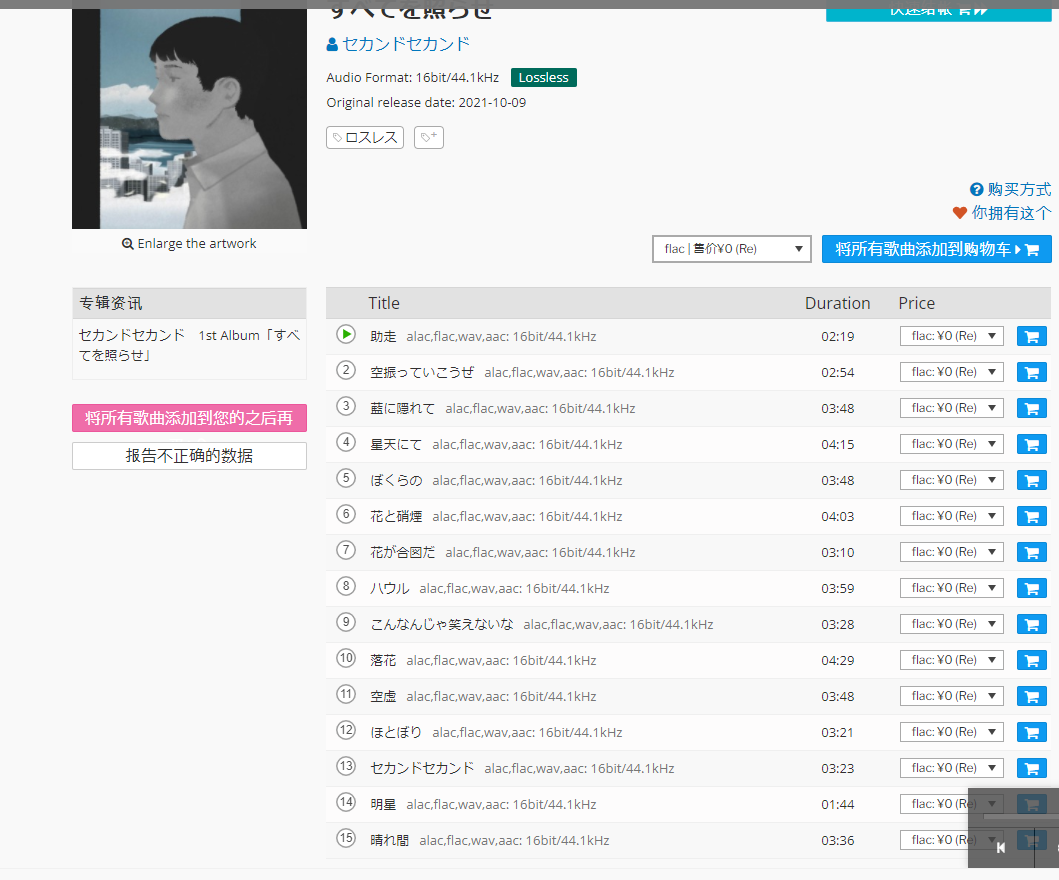Add 星天にて to shopping cart
Image resolution: width=1059 pixels, height=880 pixels.
click(1031, 444)
